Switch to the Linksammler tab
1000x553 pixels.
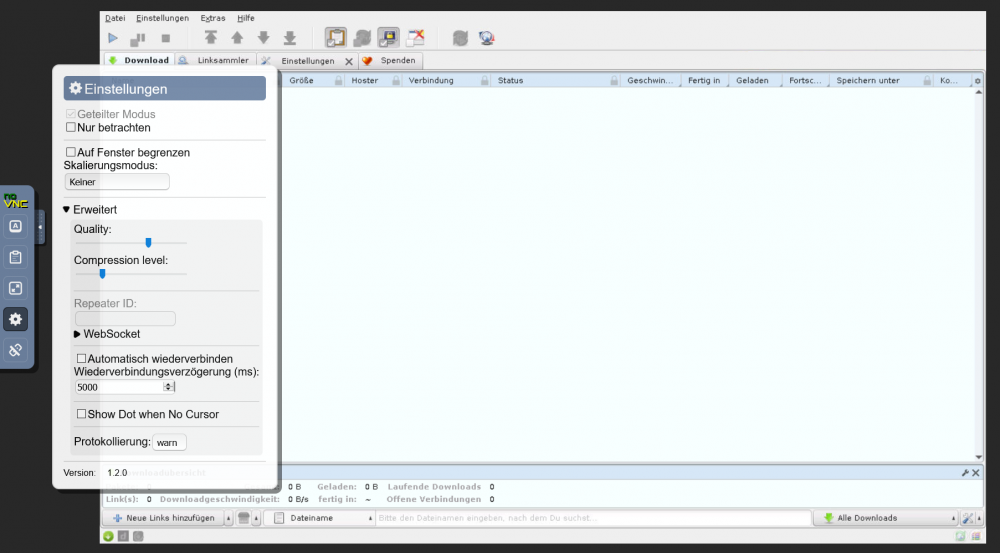(x=216, y=61)
